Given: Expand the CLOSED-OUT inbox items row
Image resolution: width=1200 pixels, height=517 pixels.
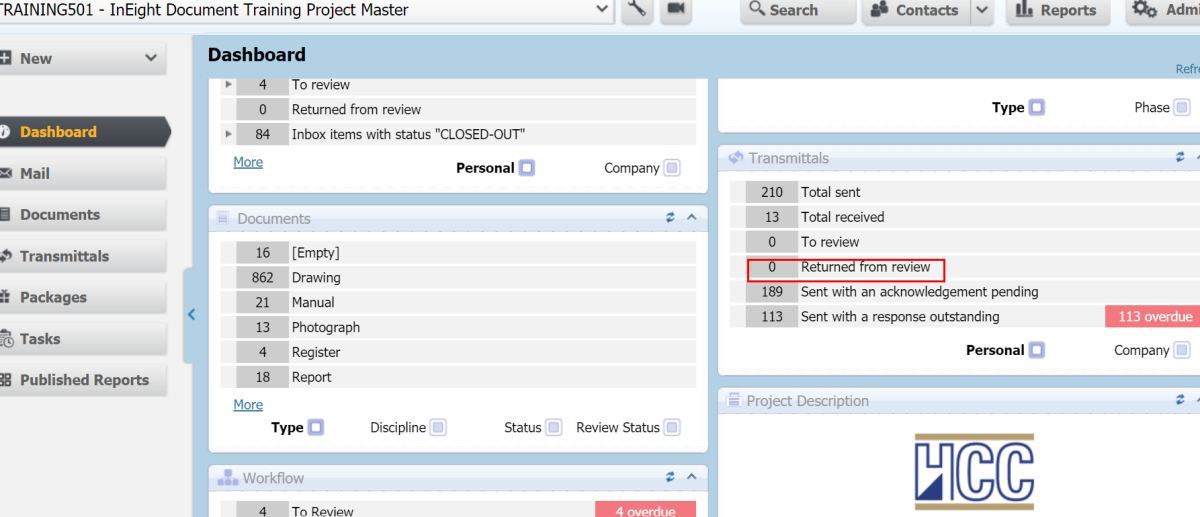Looking at the screenshot, I should click(x=228, y=134).
